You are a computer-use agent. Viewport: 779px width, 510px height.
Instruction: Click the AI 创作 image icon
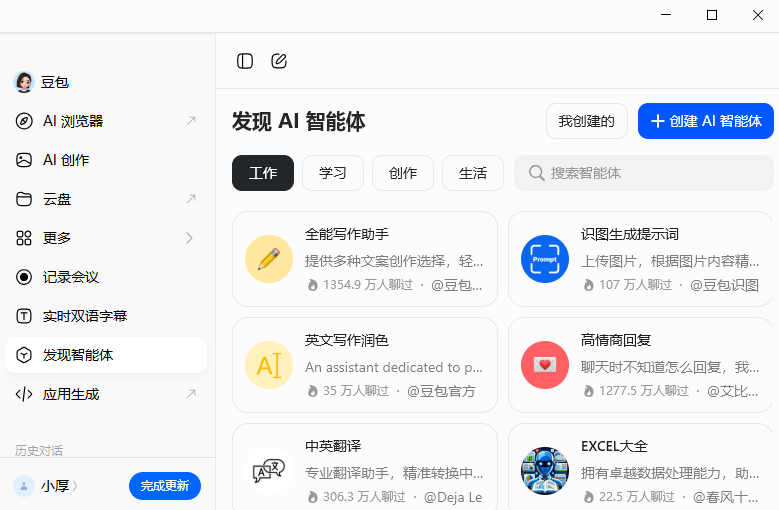click(x=24, y=160)
